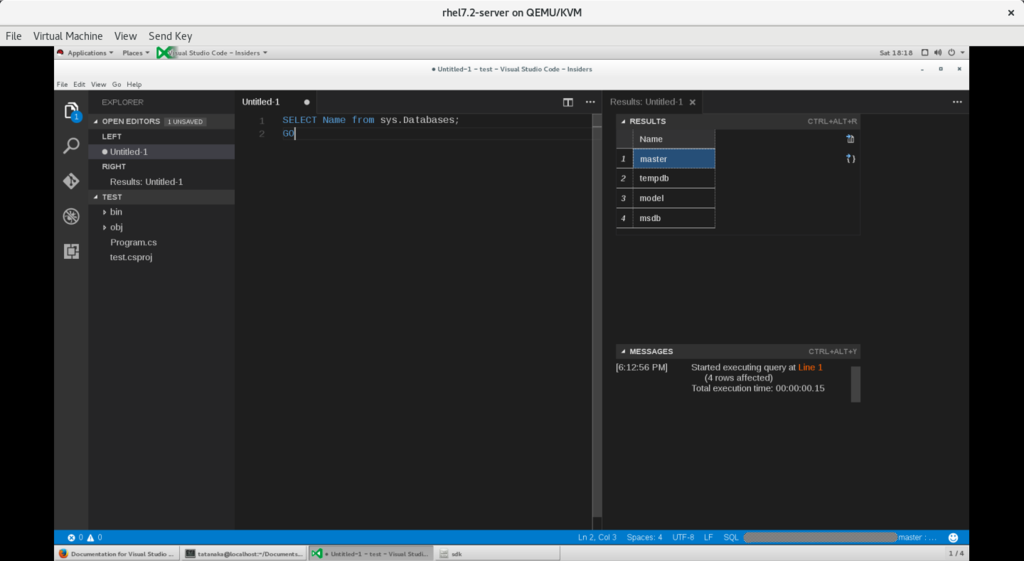Open the Source Control (Git) view
1024x561 pixels.
pos(71,181)
